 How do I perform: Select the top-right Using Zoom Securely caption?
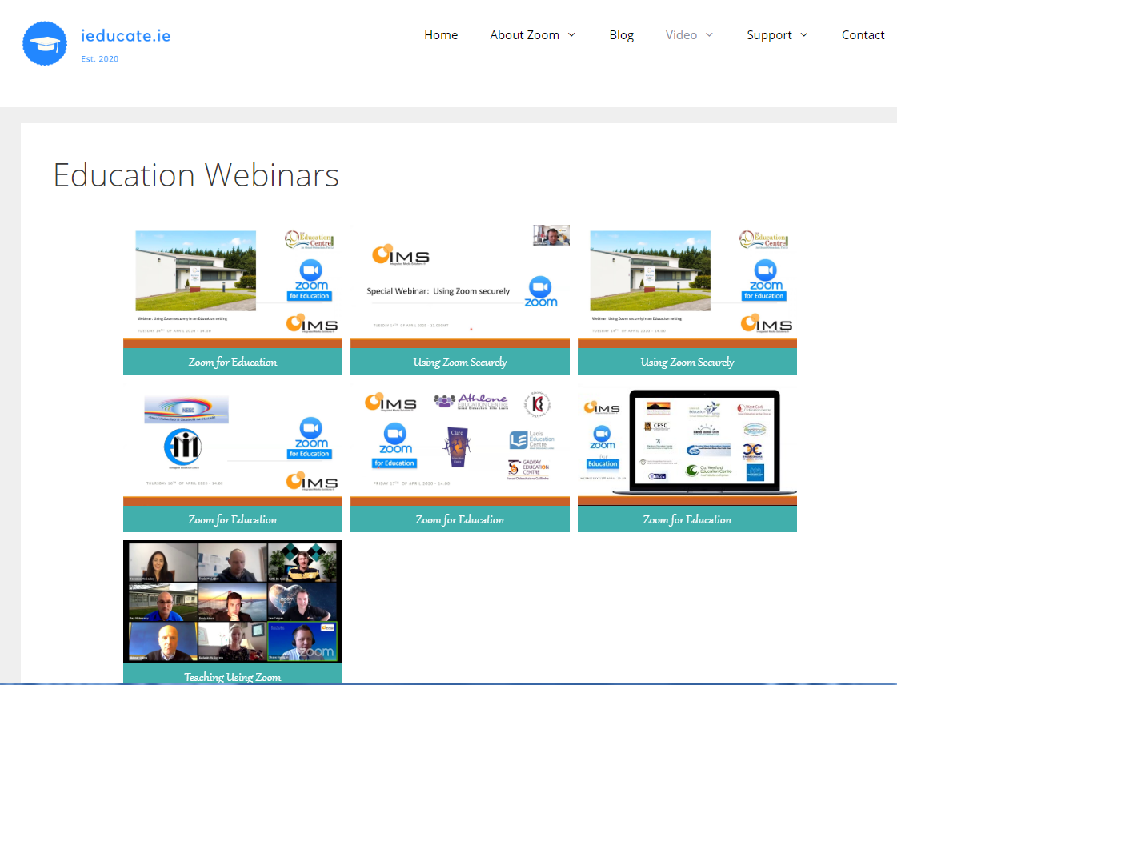click(x=687, y=362)
